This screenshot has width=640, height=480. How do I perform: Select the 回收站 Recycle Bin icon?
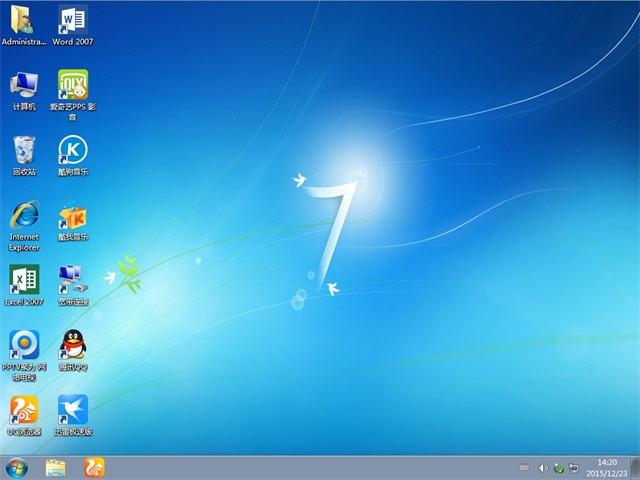(24, 156)
